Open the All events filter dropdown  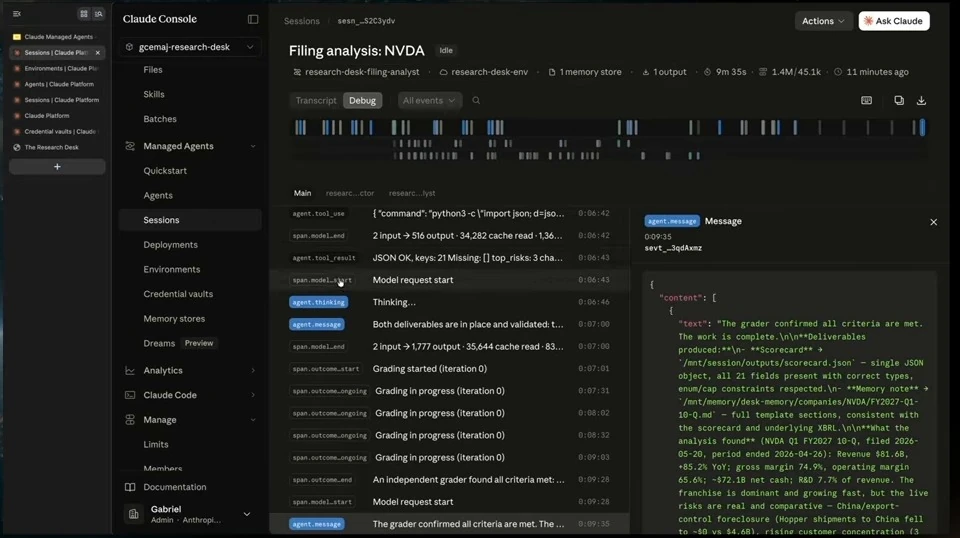click(429, 100)
